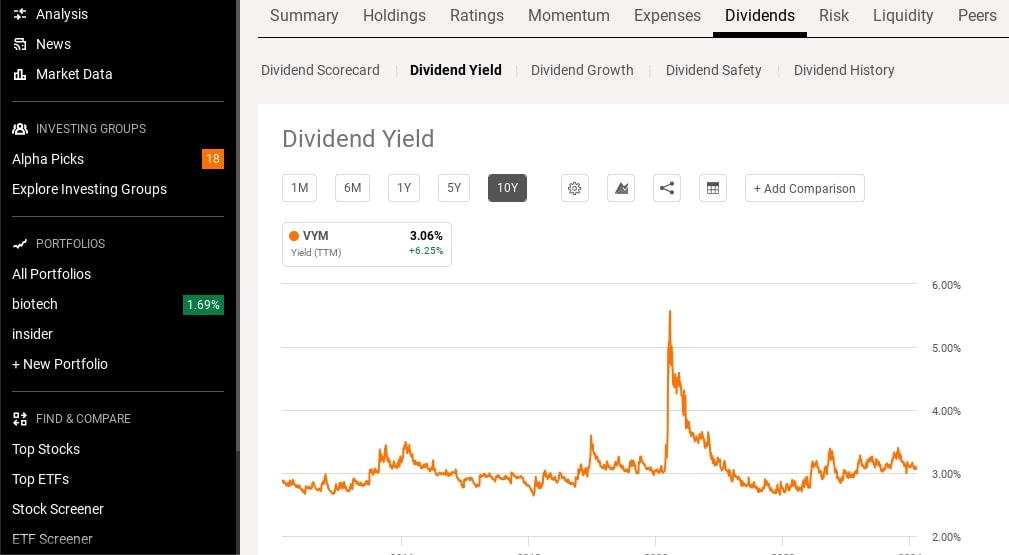The image size is (1009, 555).
Task: Open chart settings gear icon
Action: (x=575, y=188)
